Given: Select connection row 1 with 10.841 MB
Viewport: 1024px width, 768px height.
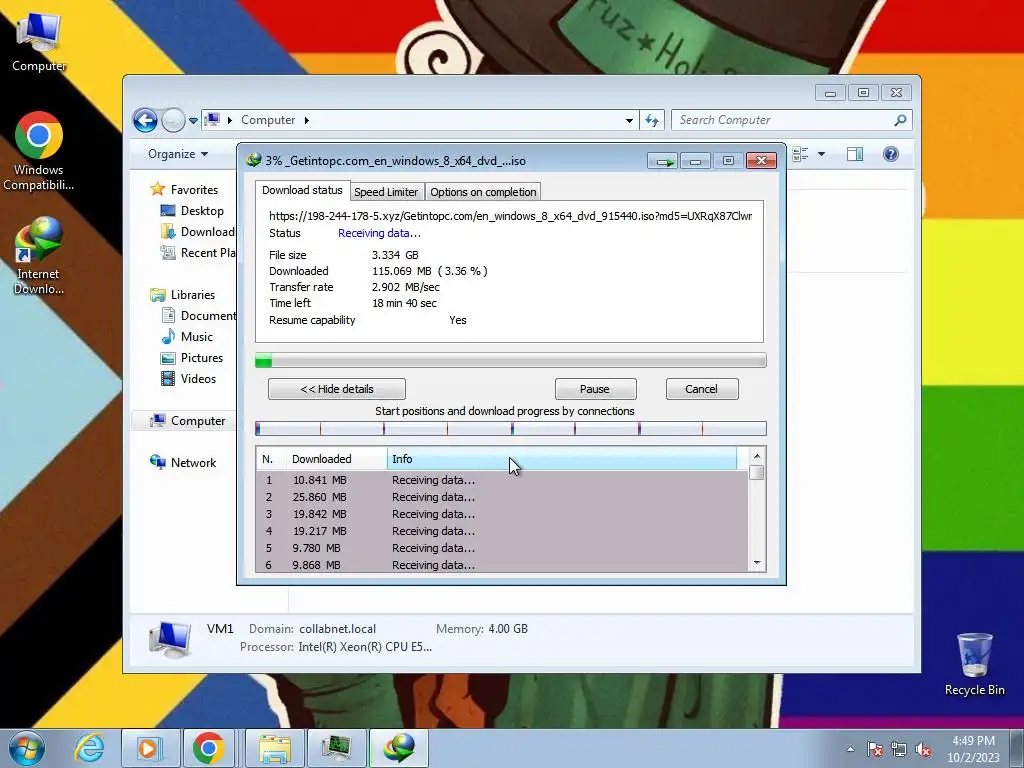Looking at the screenshot, I should click(502, 480).
